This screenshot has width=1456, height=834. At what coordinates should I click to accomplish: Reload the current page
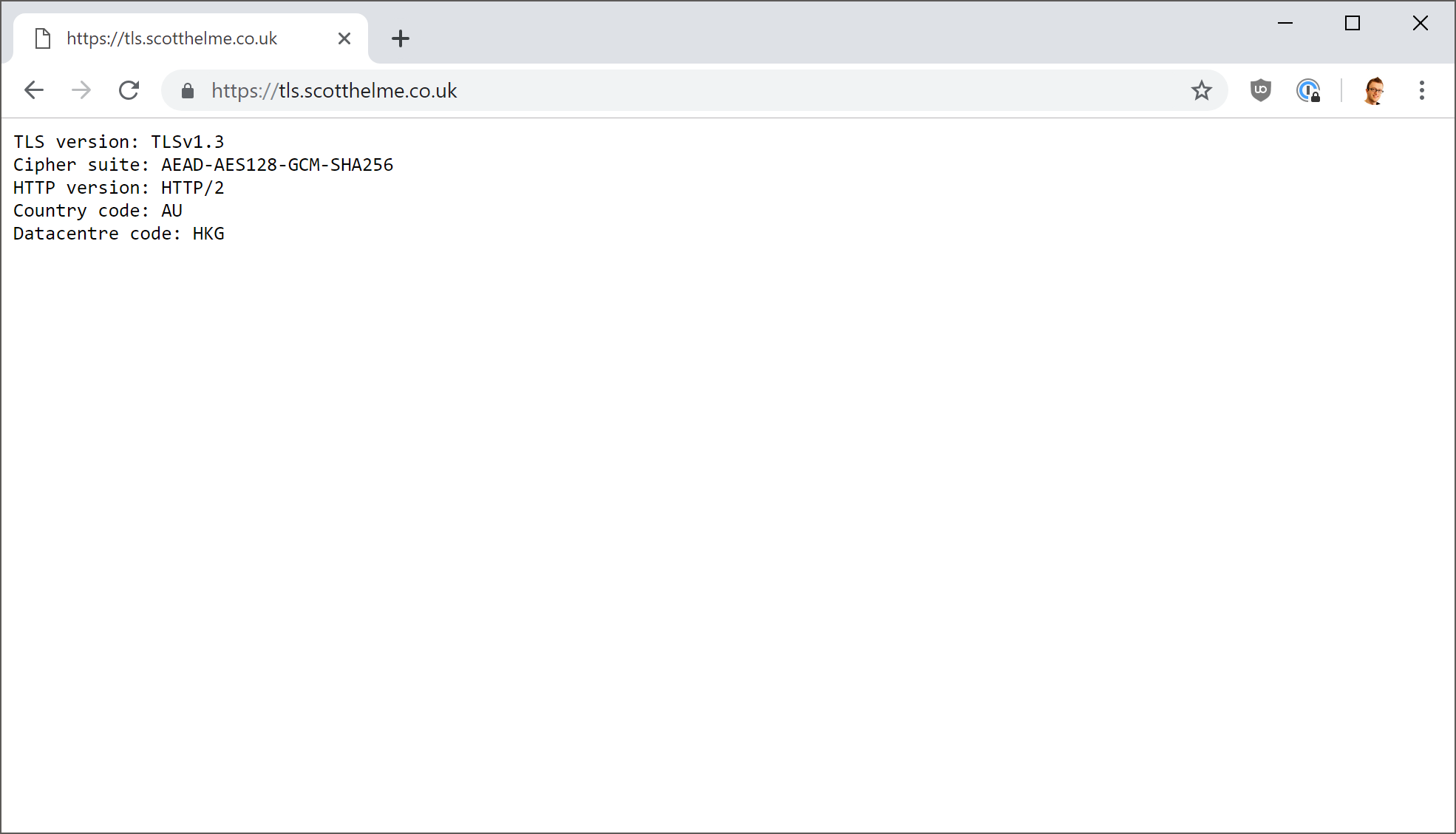click(129, 90)
